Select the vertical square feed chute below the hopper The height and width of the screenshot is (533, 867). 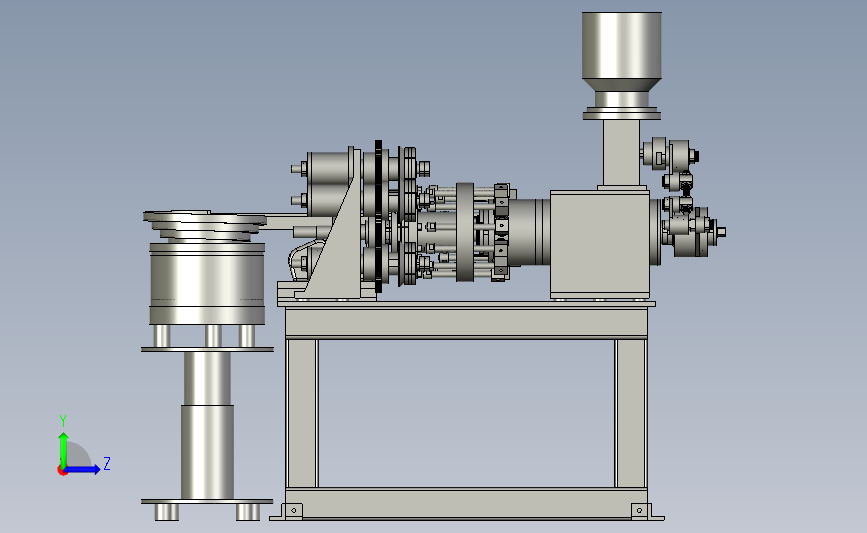(x=621, y=153)
